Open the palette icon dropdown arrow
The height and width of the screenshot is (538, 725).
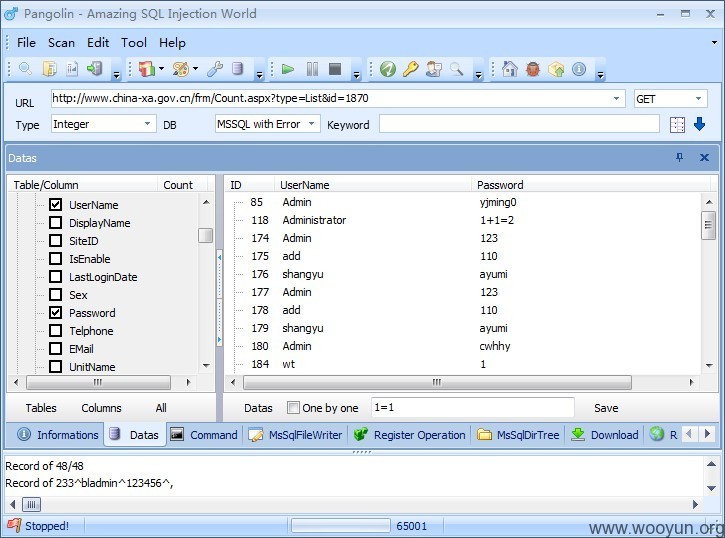click(x=195, y=69)
